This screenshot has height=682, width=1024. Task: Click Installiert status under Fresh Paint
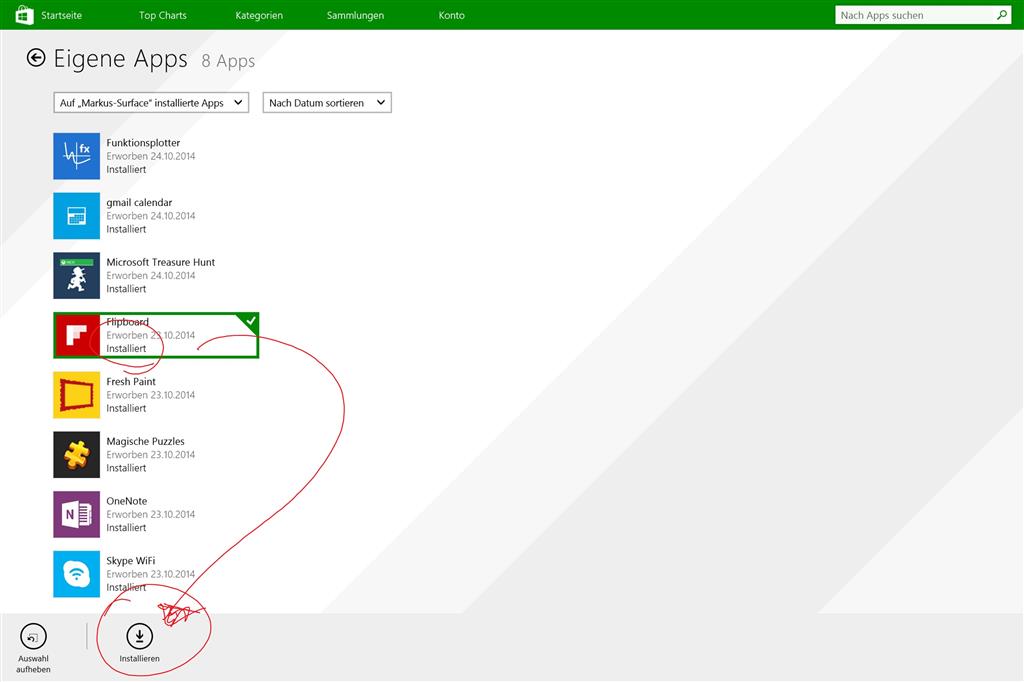coord(126,408)
